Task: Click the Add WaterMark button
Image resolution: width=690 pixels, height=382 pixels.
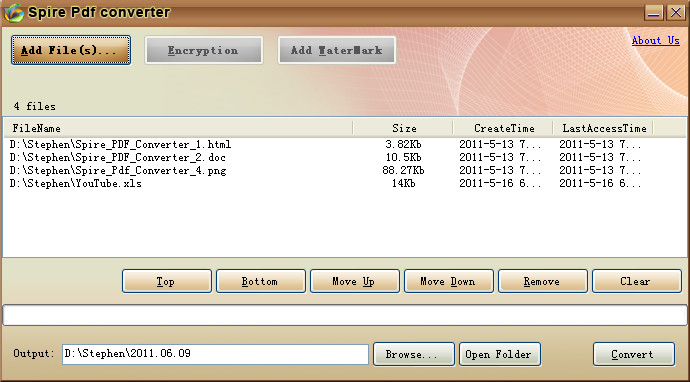Action: click(337, 50)
